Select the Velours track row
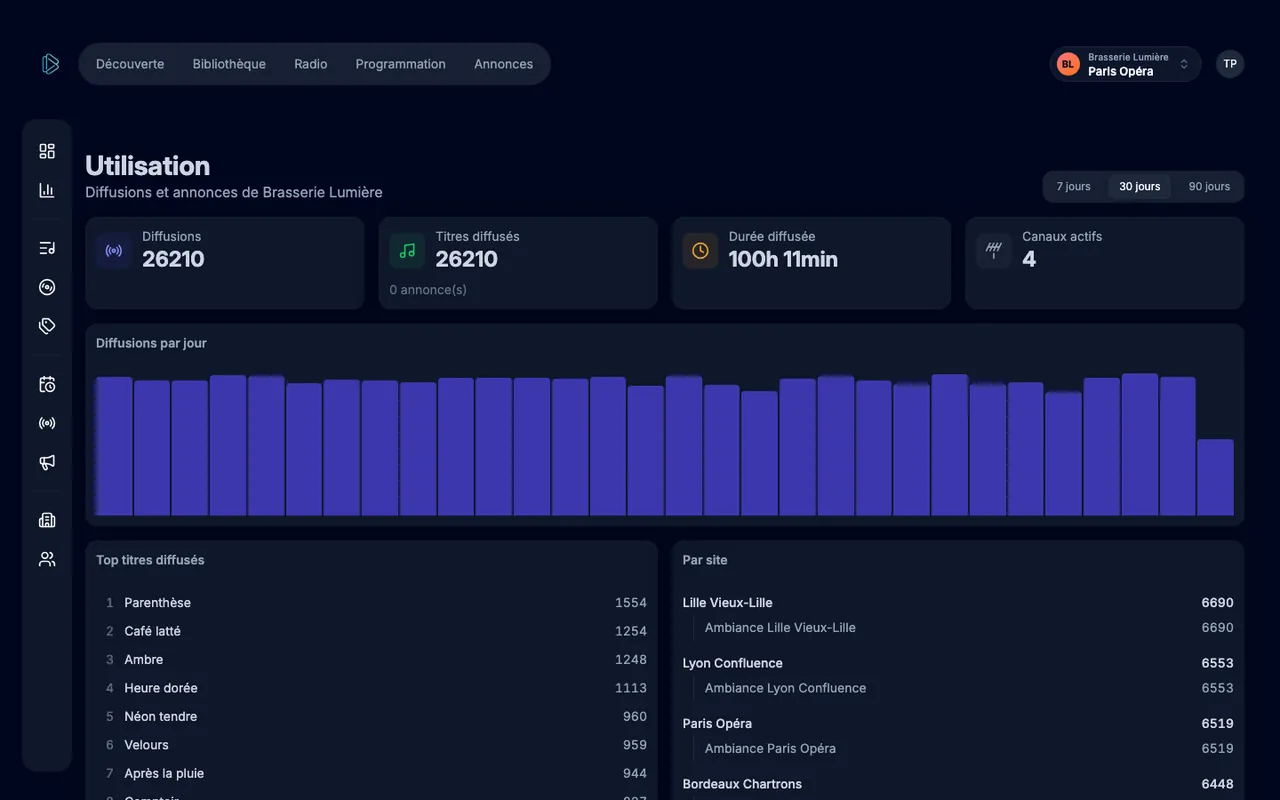The image size is (1280, 800). pyautogui.click(x=371, y=745)
